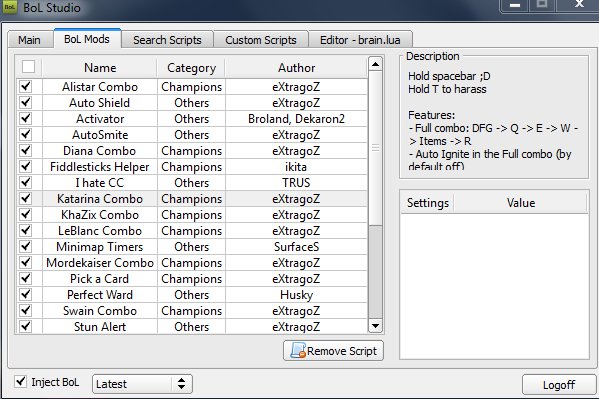Disable the Fiddlesticks Helper checkbox
Viewport: 599px width, 399px height.
(x=26, y=167)
